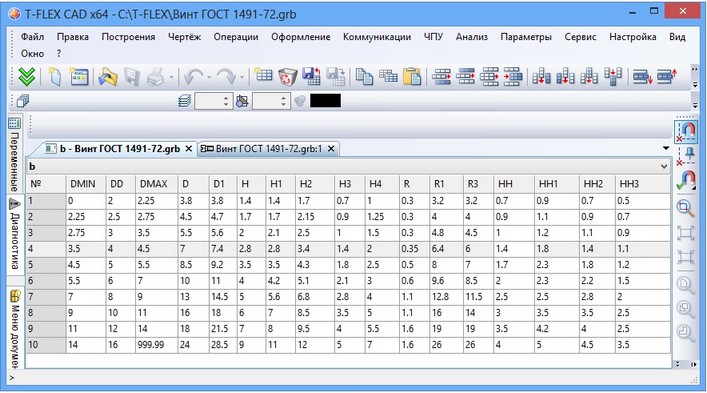Screen dimensions: 707x393
Task: Open the Переменные side panel tab
Action: (x=14, y=155)
